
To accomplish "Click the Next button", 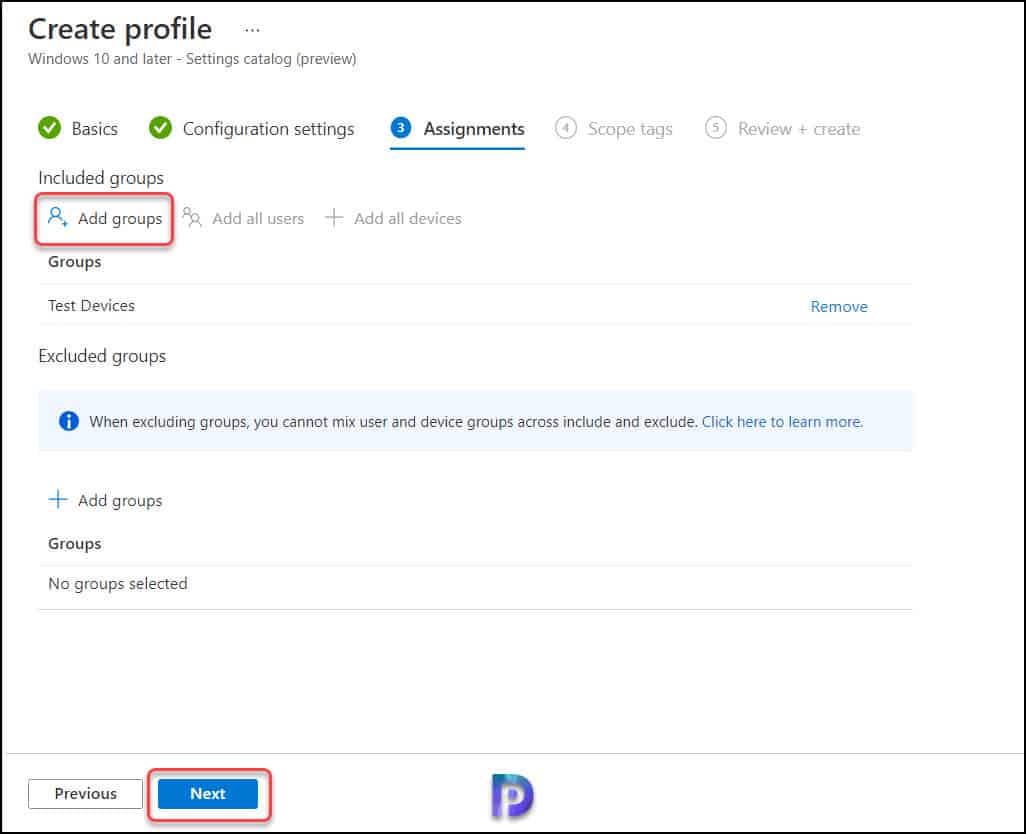I will tap(207, 794).
